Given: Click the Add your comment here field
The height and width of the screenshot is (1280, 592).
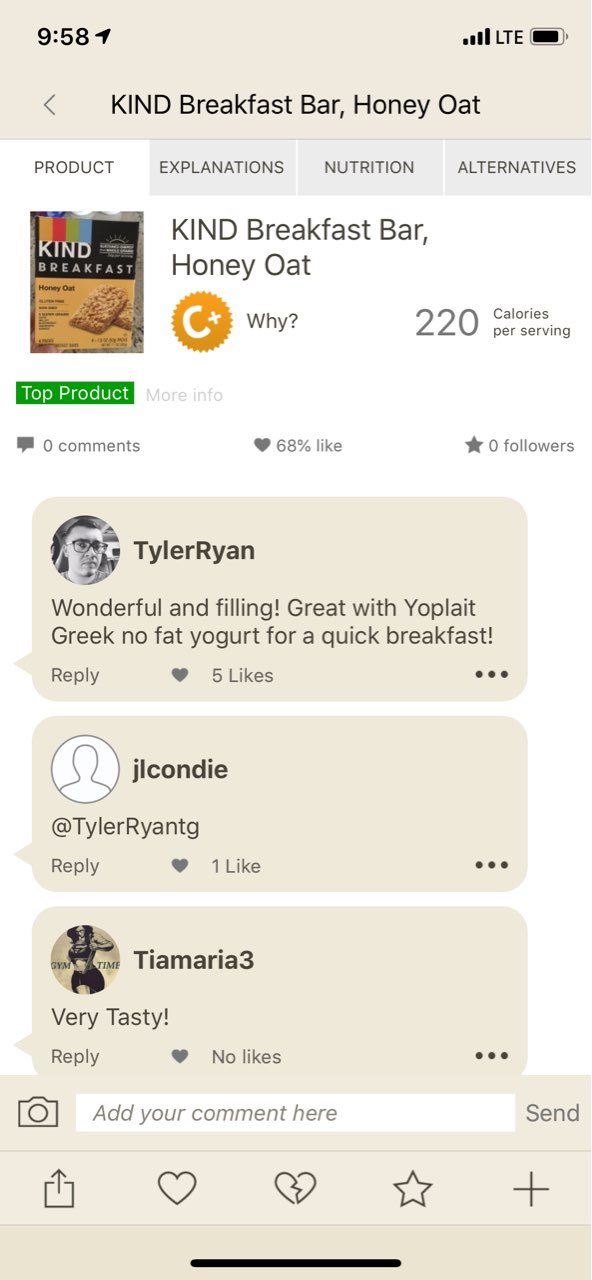Looking at the screenshot, I should coord(295,1113).
